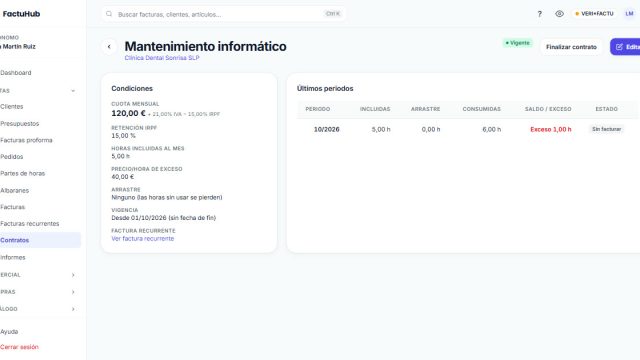Click Finalizar contrato button
Screen dimensions: 640x360
click(571, 47)
